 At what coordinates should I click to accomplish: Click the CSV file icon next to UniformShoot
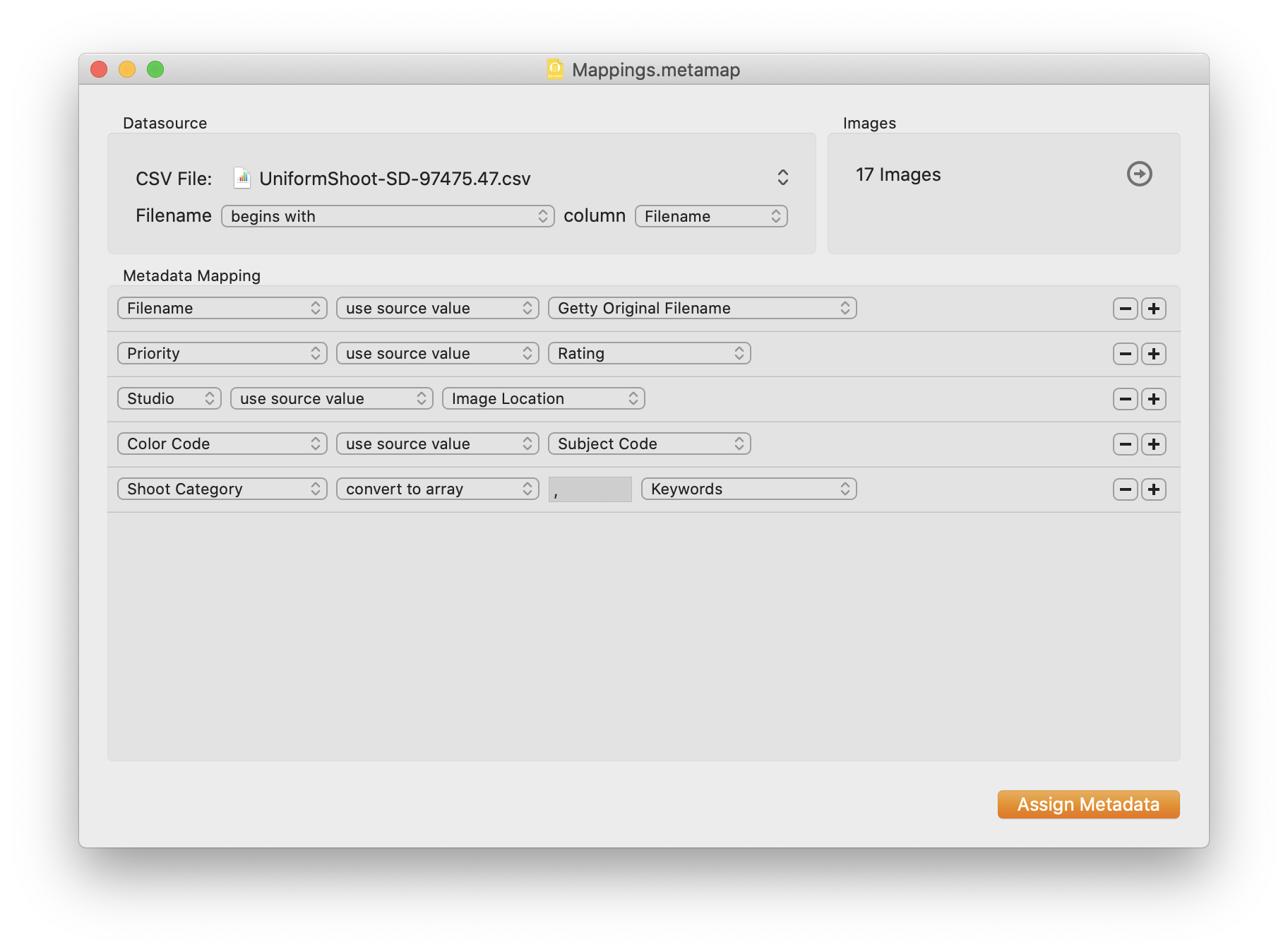click(x=242, y=178)
